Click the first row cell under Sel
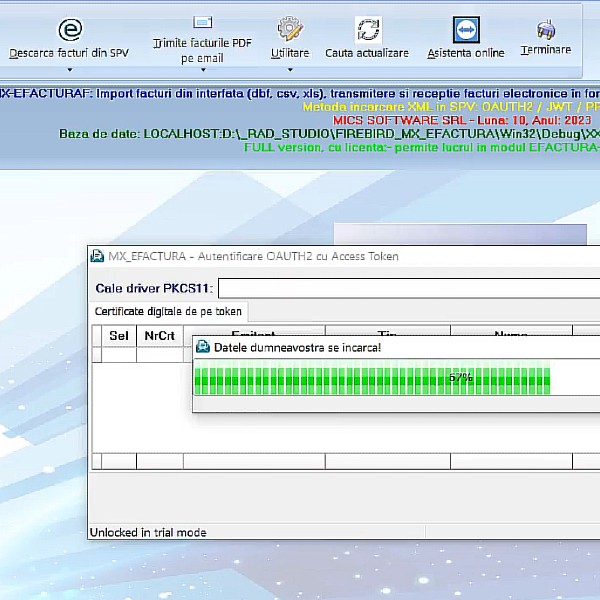 (x=119, y=355)
